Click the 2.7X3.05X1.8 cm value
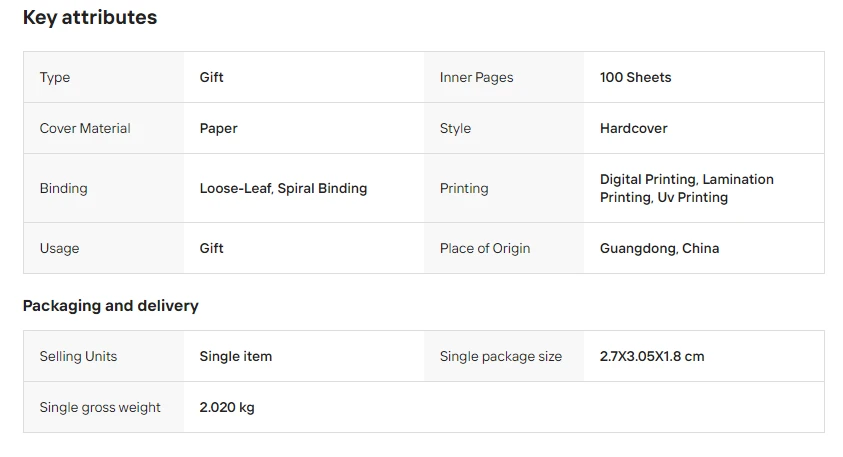 (x=652, y=356)
